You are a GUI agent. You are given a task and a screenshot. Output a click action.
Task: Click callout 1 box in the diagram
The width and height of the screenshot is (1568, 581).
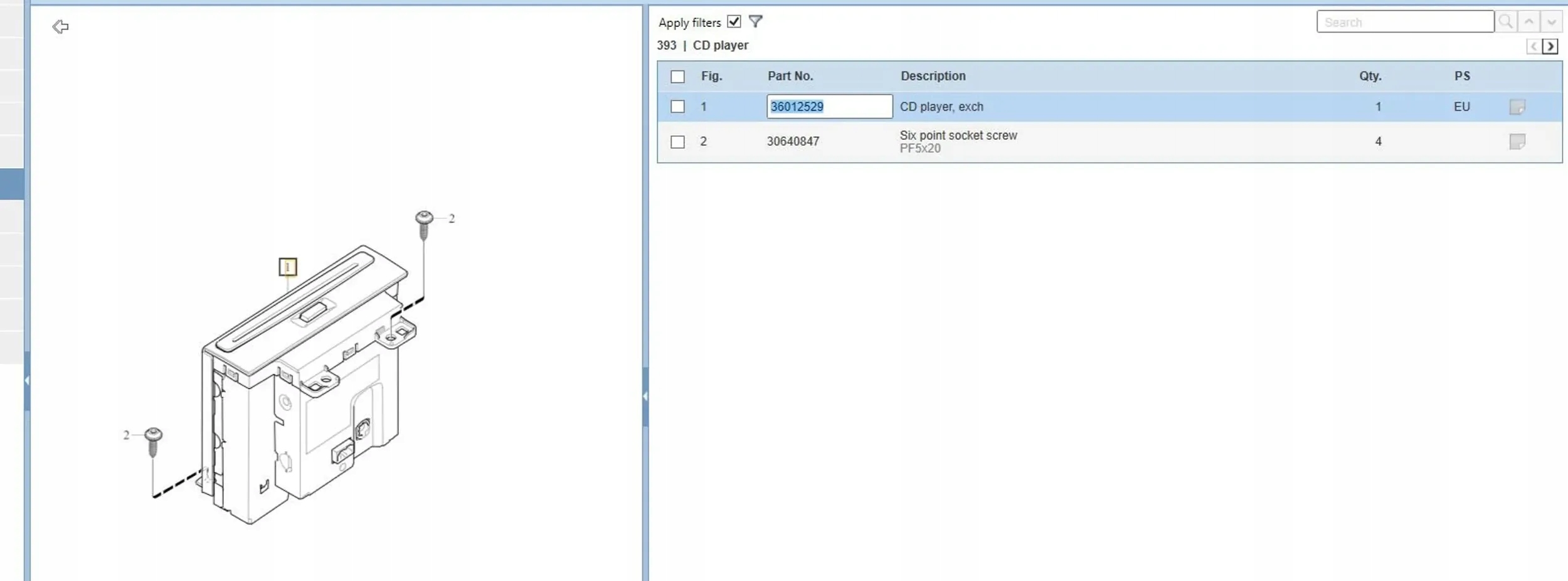pos(288,267)
